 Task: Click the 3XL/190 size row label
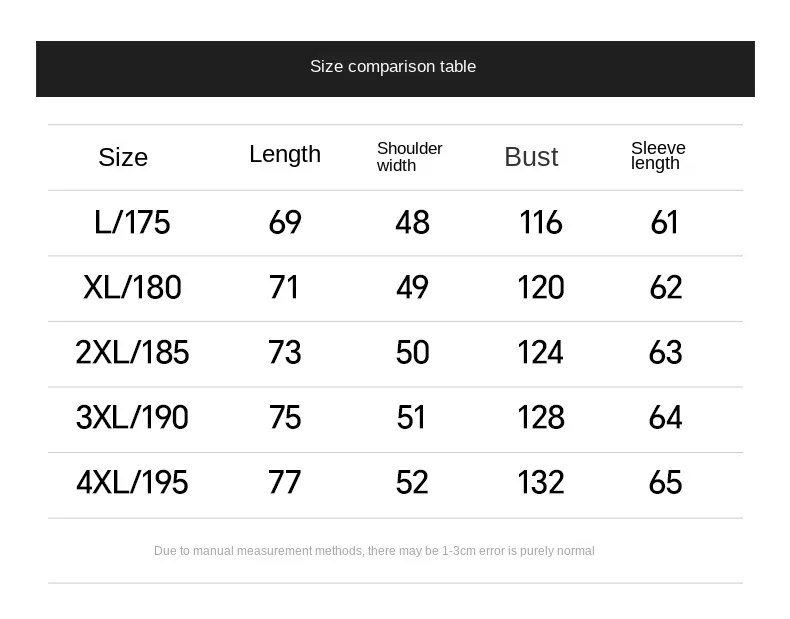click(x=132, y=418)
